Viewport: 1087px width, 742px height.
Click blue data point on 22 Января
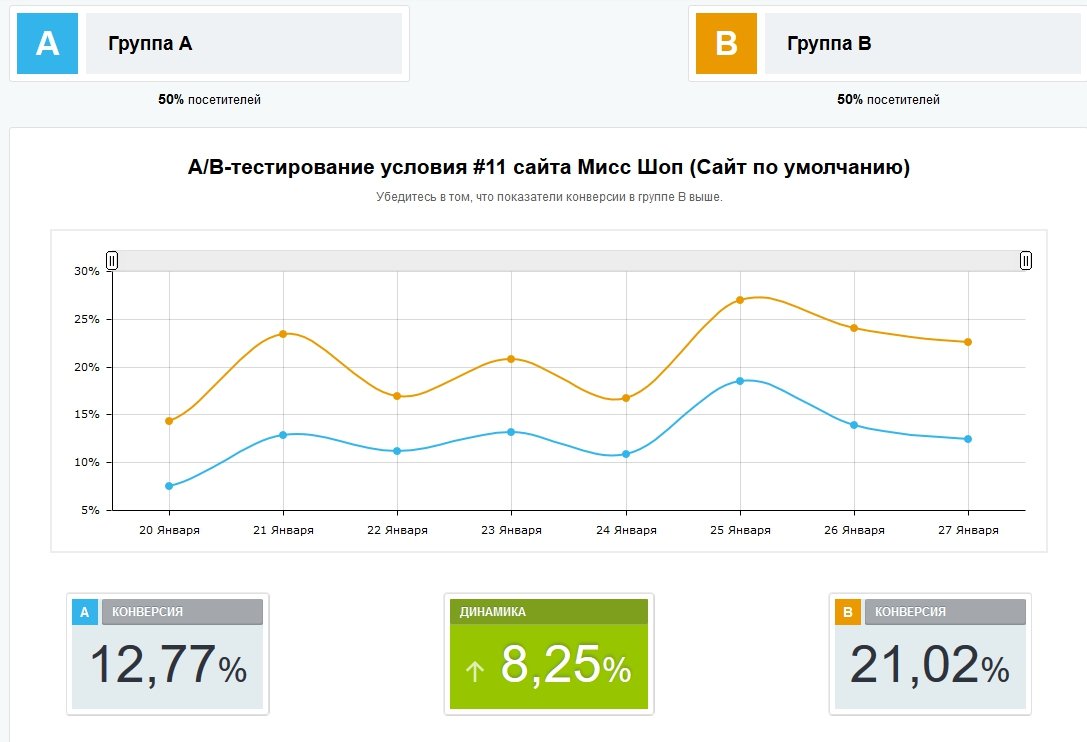pyautogui.click(x=397, y=451)
